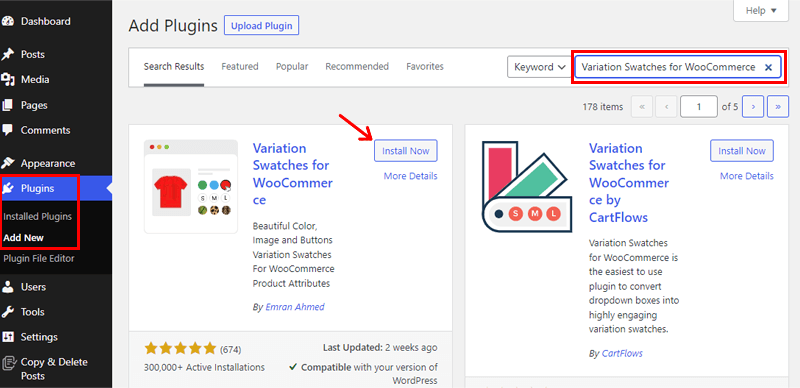Click the Dashboard gauge icon
The height and width of the screenshot is (388, 800).
coord(8,21)
